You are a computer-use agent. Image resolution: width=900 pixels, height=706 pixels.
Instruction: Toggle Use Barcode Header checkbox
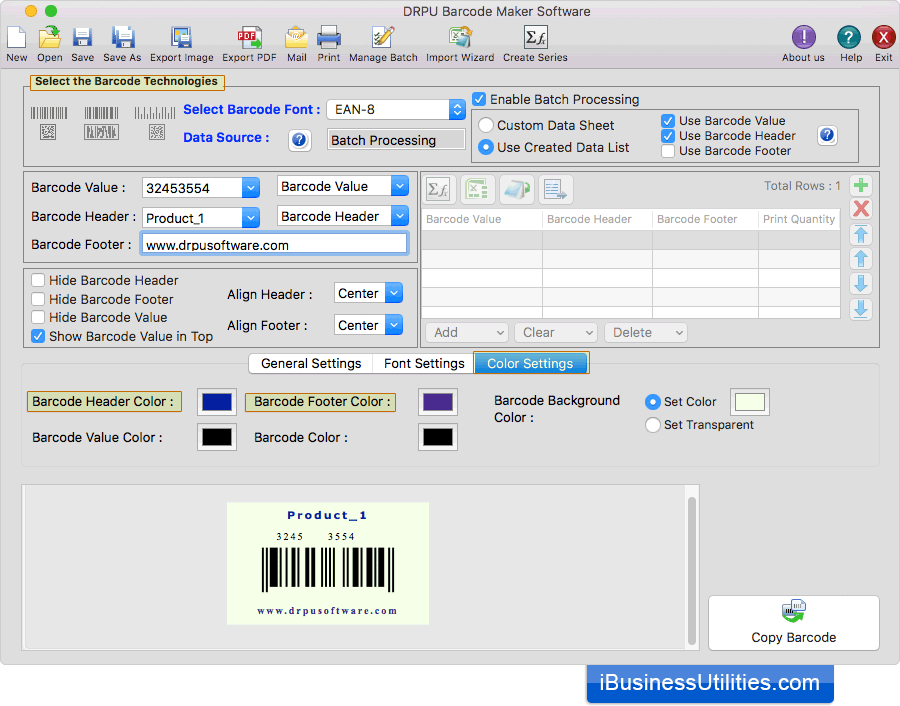pos(668,136)
